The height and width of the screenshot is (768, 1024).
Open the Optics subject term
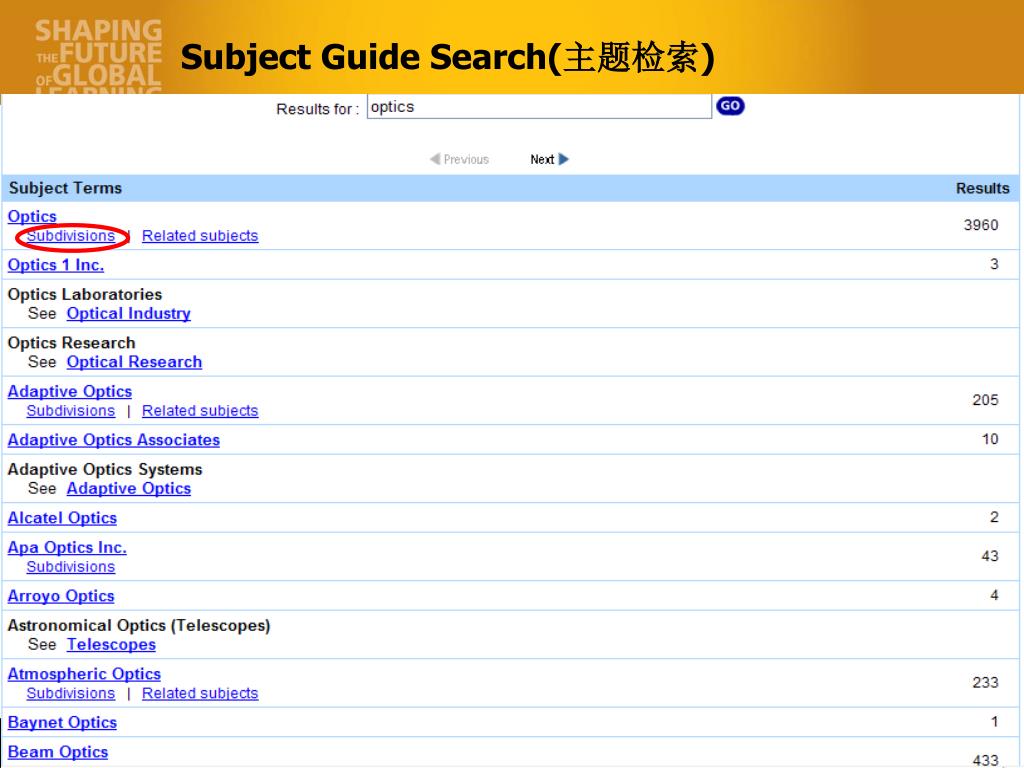pos(32,216)
